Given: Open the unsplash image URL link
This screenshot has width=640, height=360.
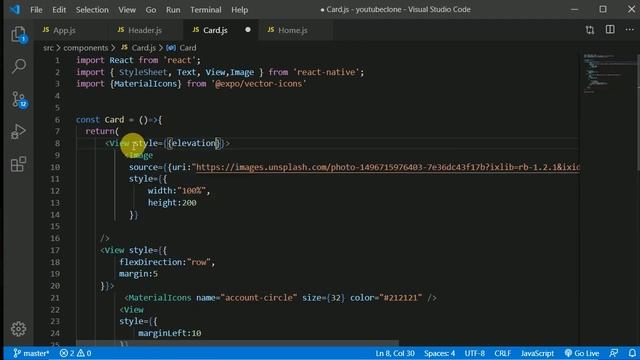Looking at the screenshot, I should click(x=388, y=167).
